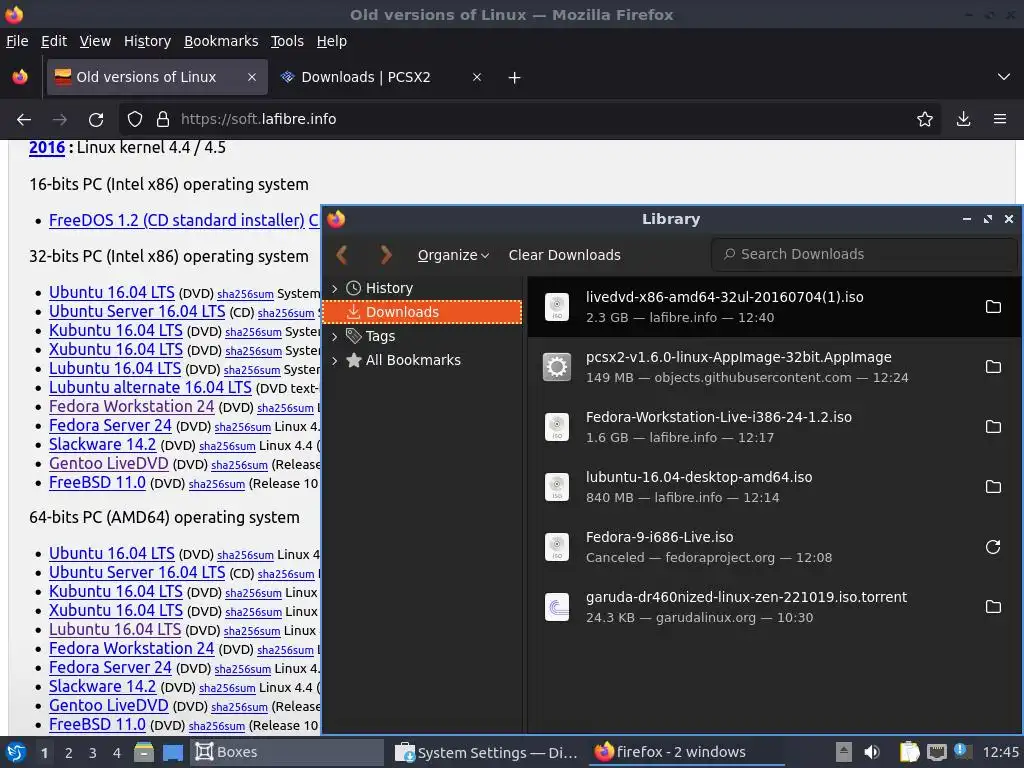Screen dimensions: 1024x768
Task: Go back in the Library window
Action: (342, 255)
